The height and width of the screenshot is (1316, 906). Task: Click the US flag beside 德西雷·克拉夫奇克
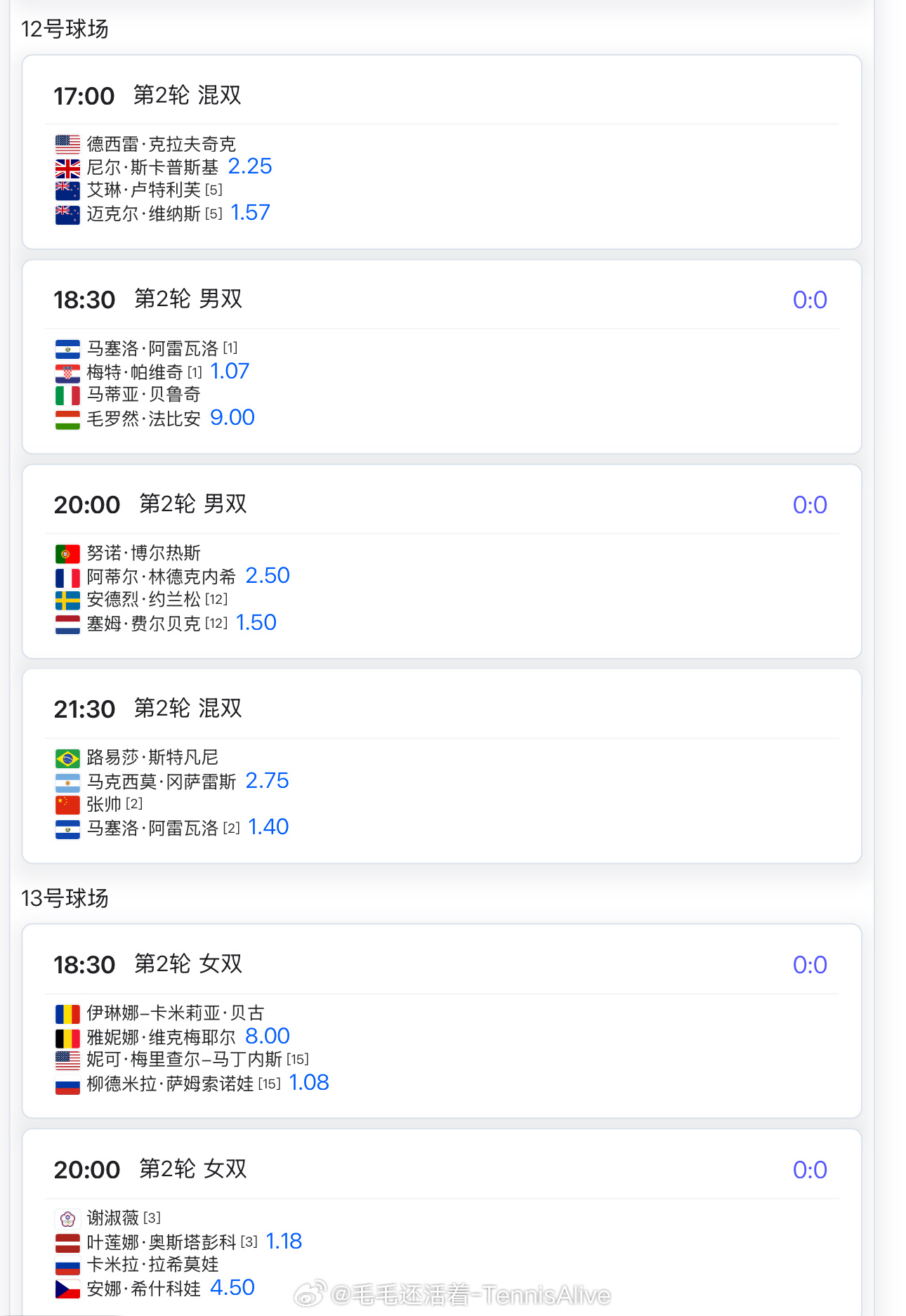tap(67, 145)
